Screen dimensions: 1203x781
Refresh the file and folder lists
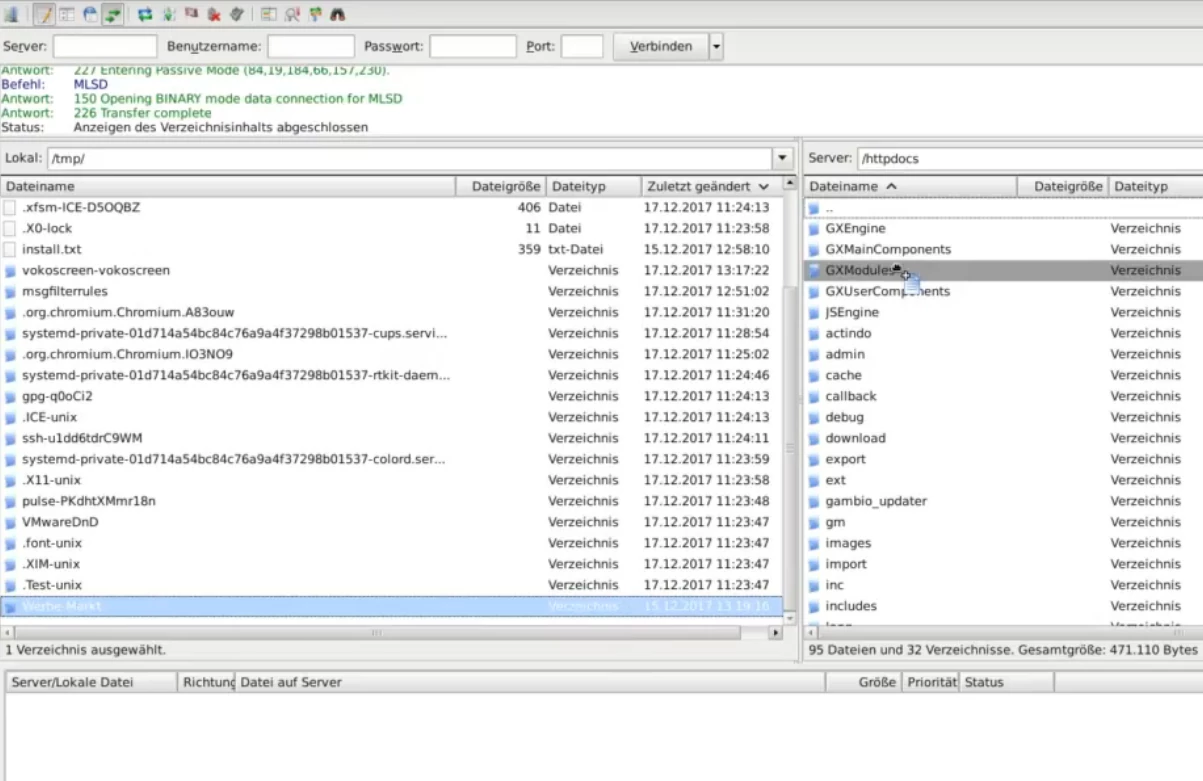click(x=145, y=14)
